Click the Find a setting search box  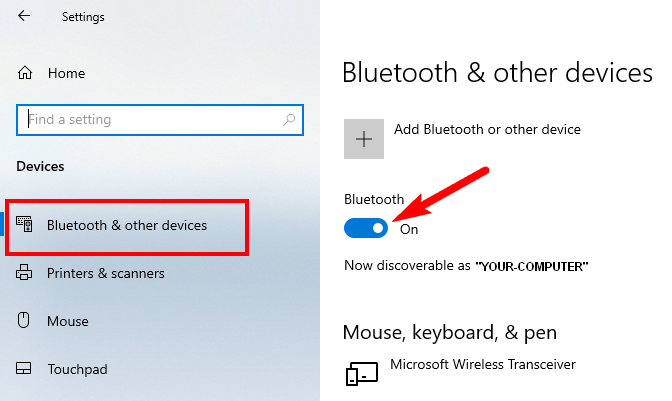point(160,120)
